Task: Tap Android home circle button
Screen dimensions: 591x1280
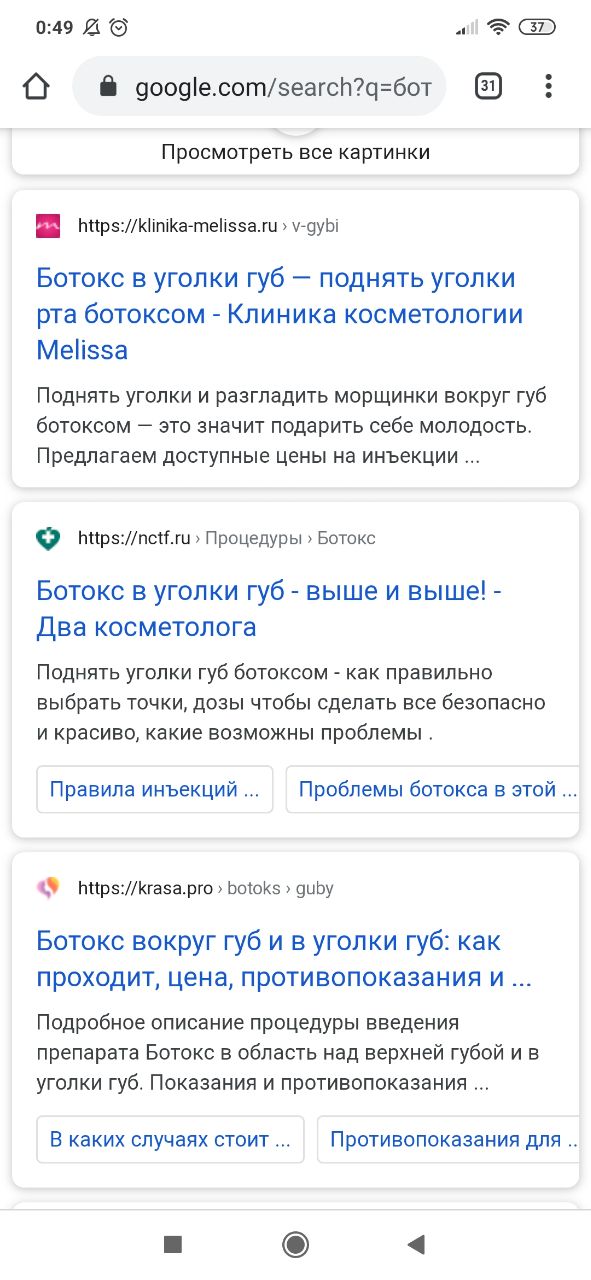Action: [295, 1244]
